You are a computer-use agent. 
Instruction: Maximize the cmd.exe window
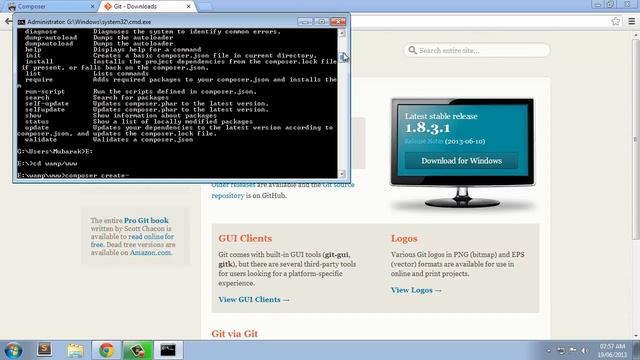(x=321, y=22)
